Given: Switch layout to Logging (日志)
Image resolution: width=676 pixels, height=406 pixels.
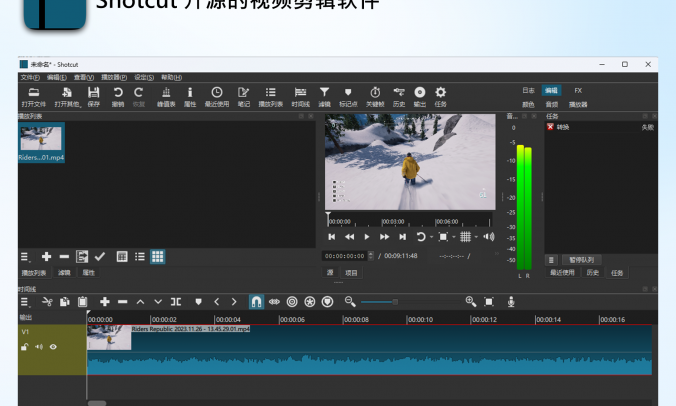Looking at the screenshot, I should pyautogui.click(x=528, y=91).
